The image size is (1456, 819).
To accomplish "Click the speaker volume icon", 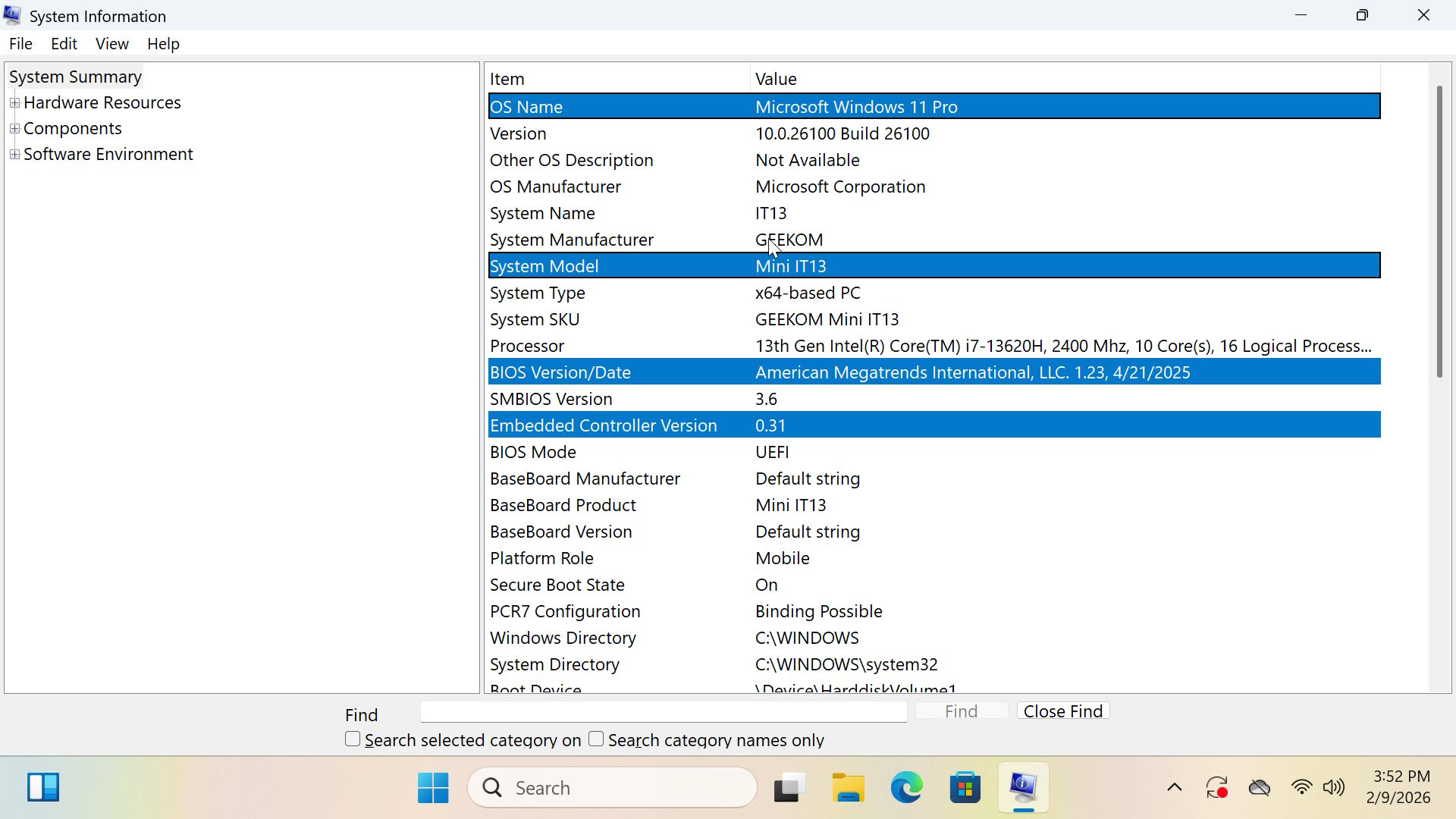I will (x=1334, y=788).
